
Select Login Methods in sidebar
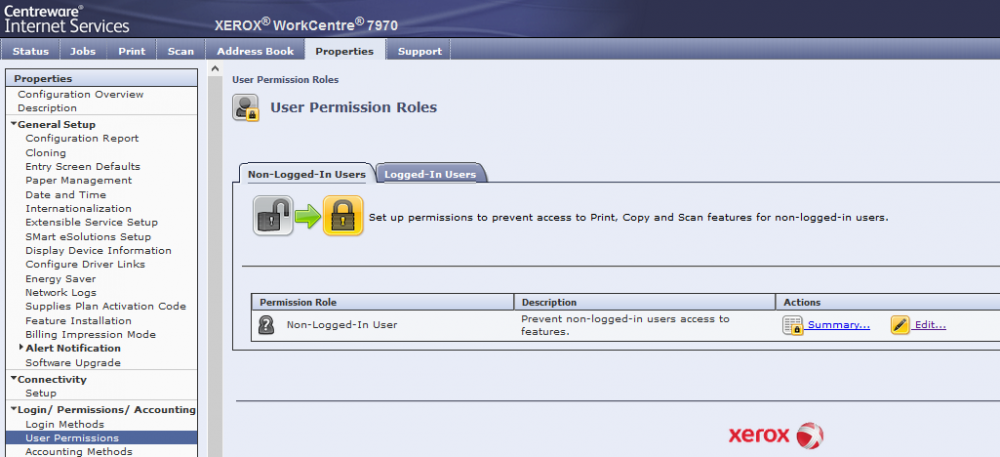point(64,424)
